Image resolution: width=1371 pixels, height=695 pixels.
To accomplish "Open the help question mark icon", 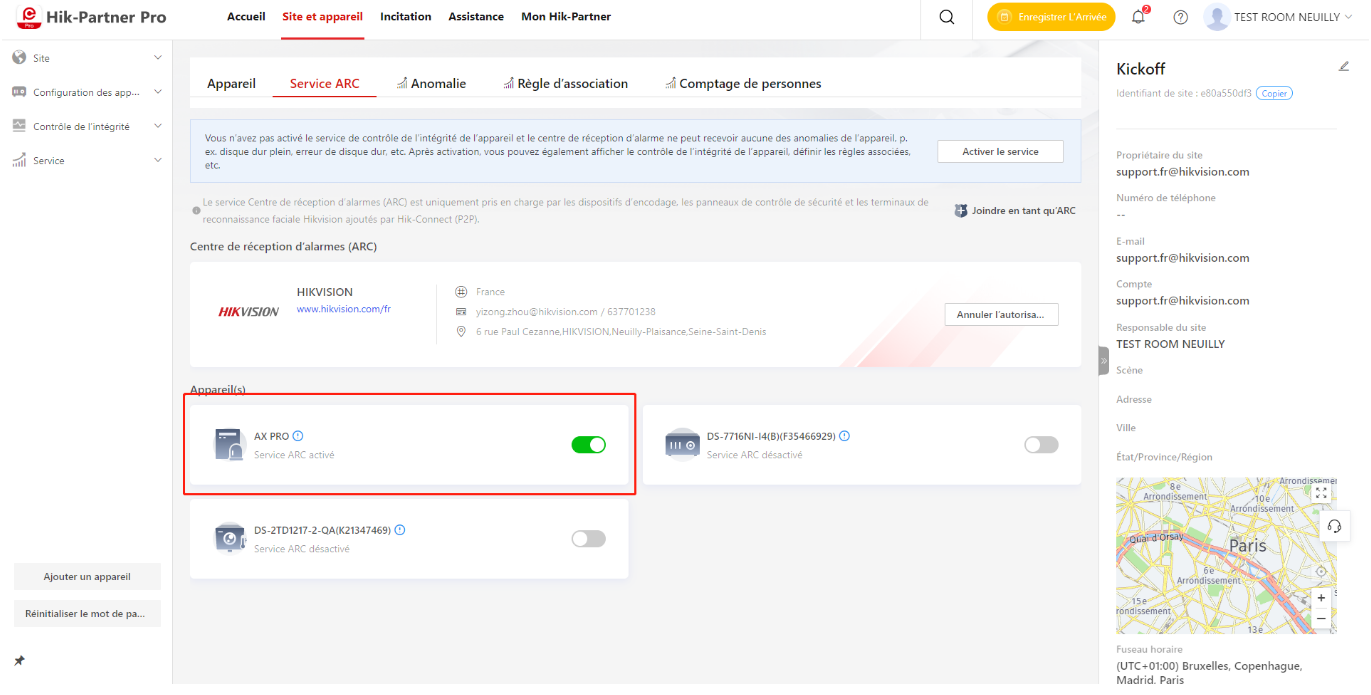I will [x=1181, y=17].
